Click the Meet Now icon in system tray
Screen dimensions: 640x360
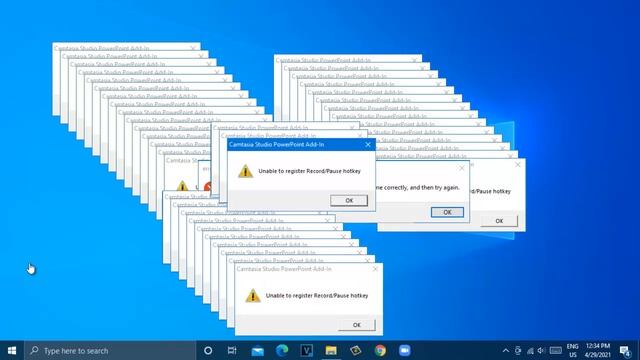pos(518,351)
